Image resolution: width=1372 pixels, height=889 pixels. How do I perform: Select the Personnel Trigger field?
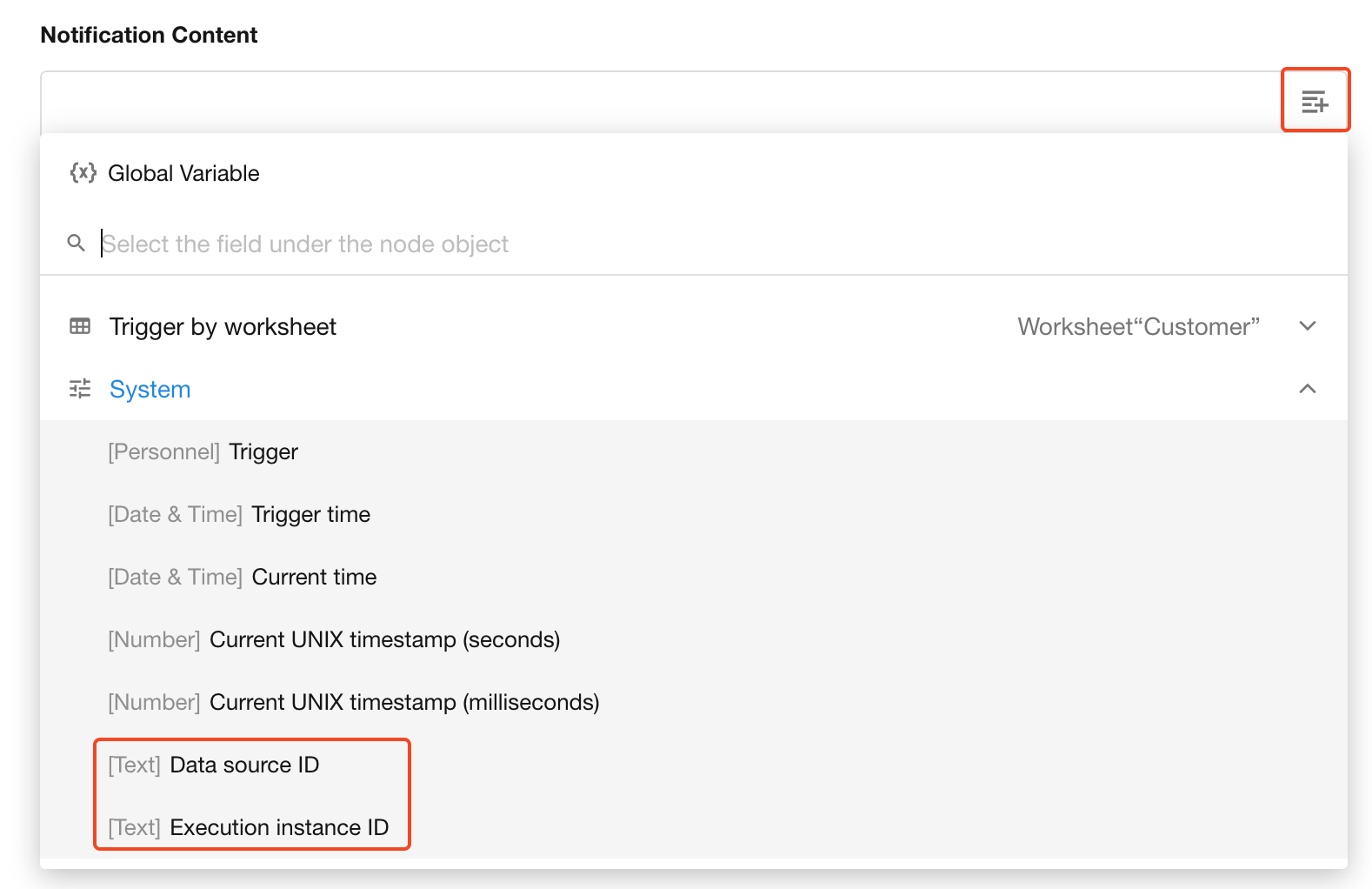[203, 452]
